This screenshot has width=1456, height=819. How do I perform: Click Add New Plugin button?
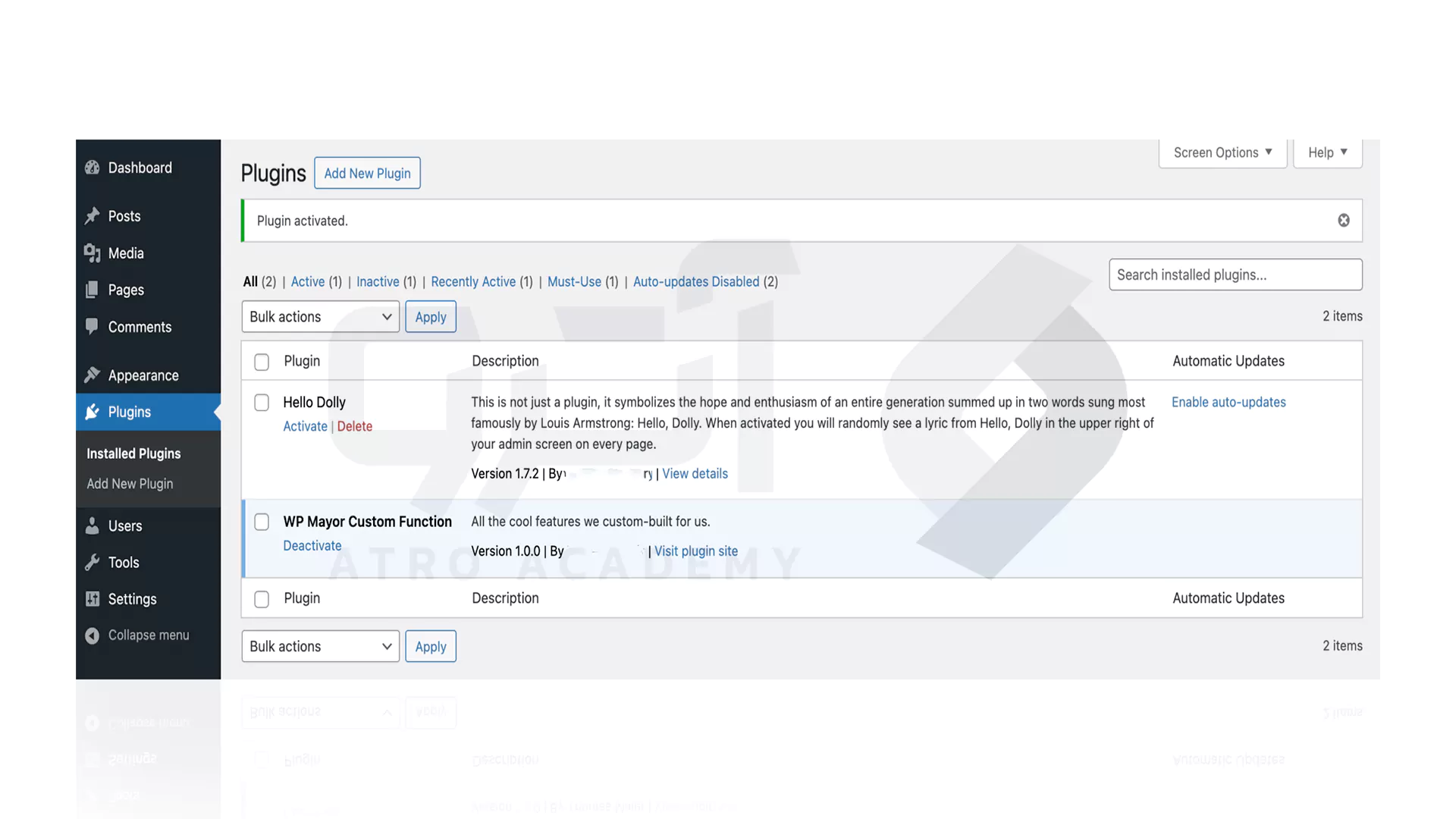(x=367, y=172)
